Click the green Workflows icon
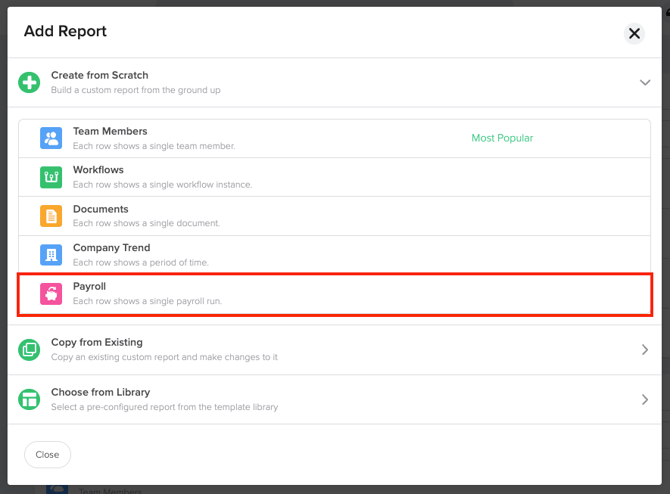The width and height of the screenshot is (670, 494). (x=51, y=177)
